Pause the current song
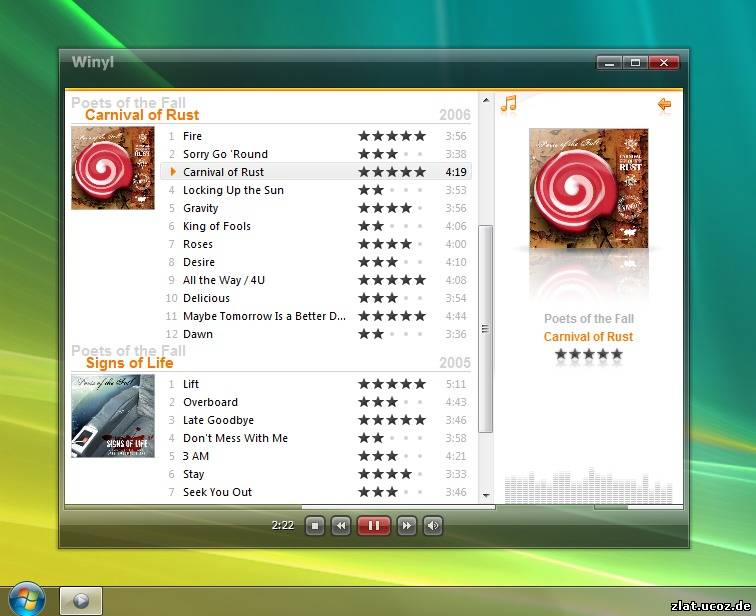The width and height of the screenshot is (756, 616). pyautogui.click(x=374, y=526)
